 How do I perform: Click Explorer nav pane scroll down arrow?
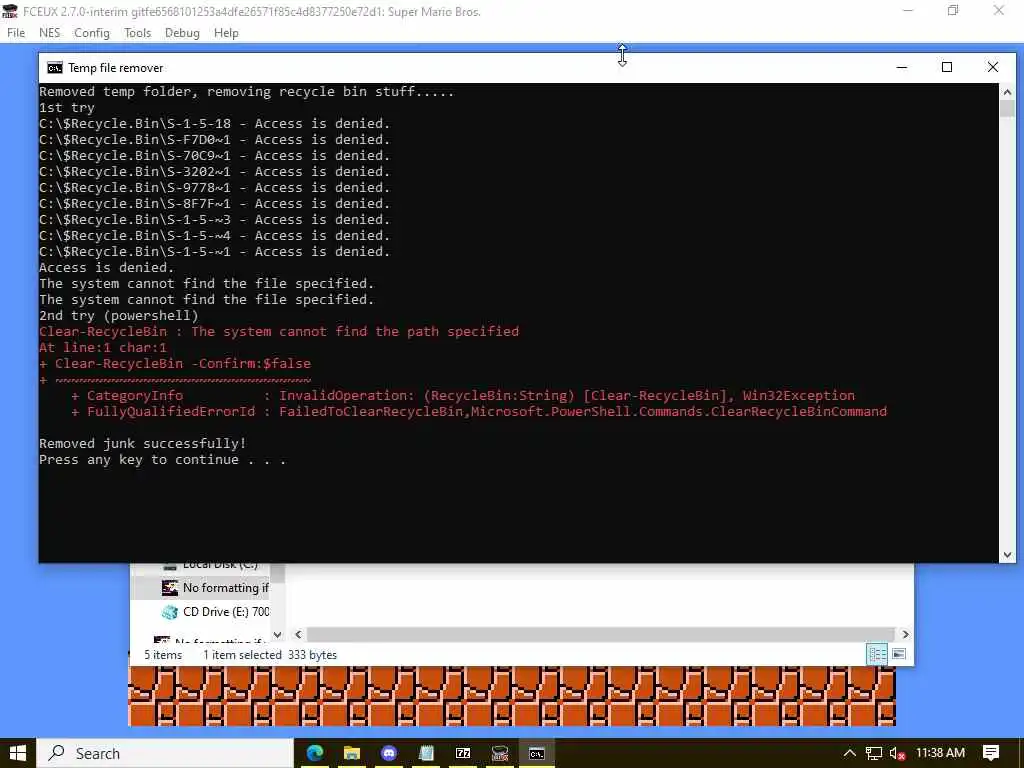click(278, 634)
